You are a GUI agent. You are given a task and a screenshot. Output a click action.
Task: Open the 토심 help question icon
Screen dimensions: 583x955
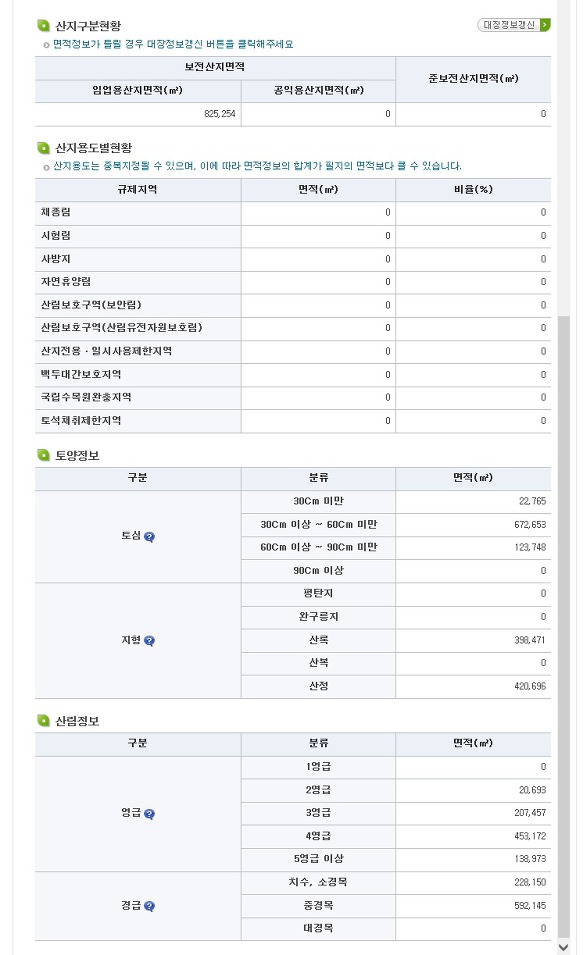[x=149, y=537]
